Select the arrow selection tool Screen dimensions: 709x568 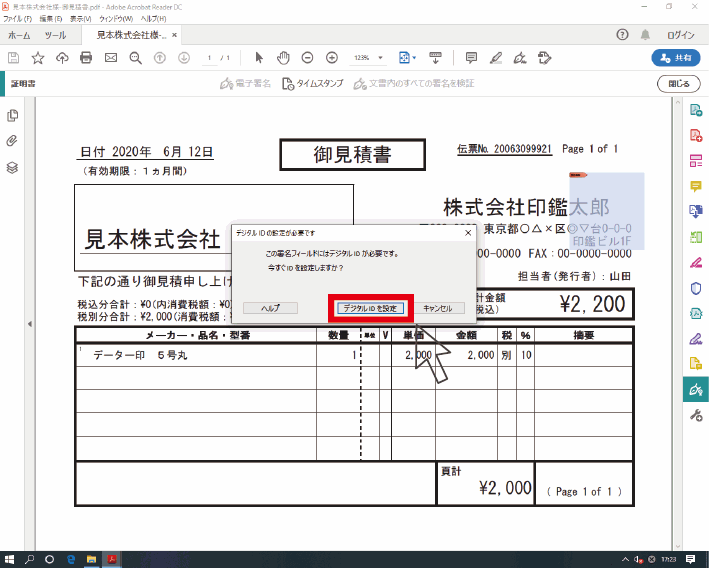259,58
